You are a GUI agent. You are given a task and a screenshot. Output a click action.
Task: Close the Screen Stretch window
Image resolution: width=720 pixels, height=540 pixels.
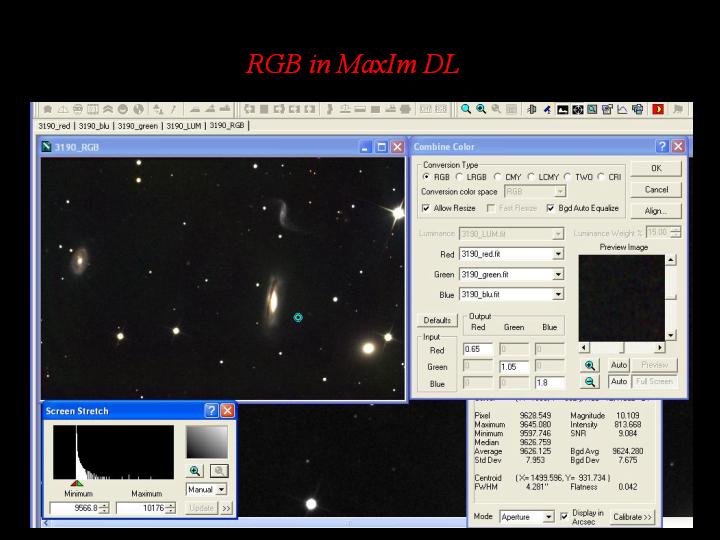click(x=227, y=411)
